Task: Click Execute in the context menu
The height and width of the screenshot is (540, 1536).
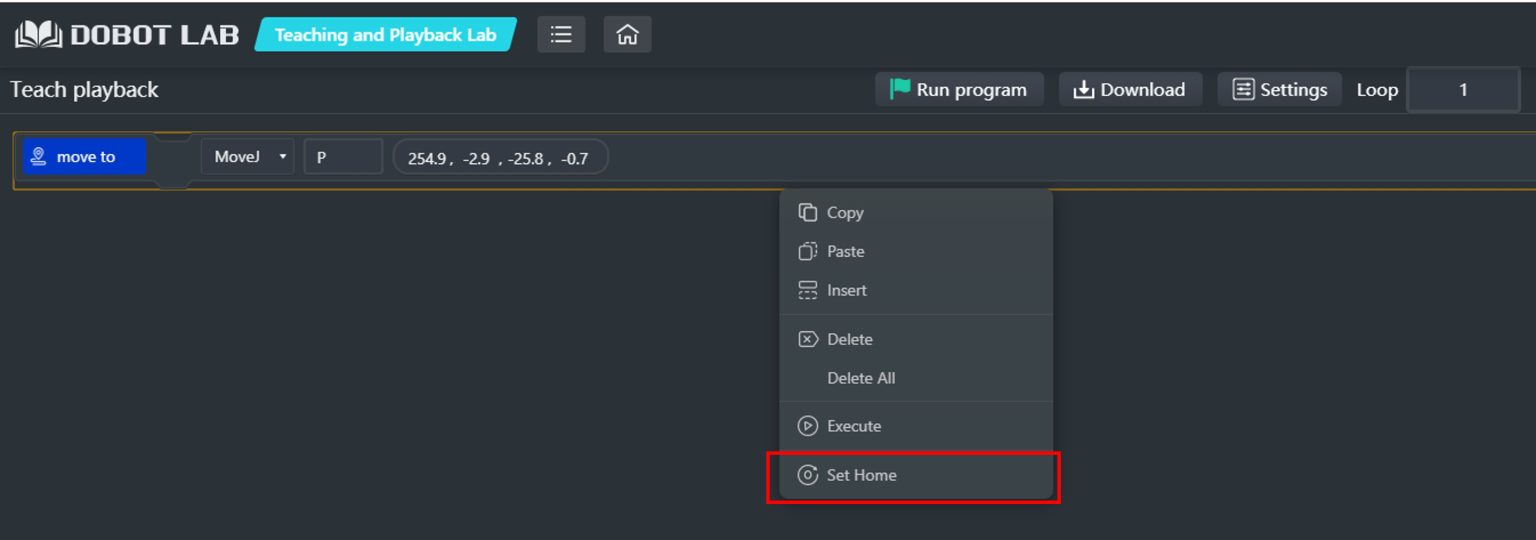Action: pyautogui.click(x=853, y=426)
